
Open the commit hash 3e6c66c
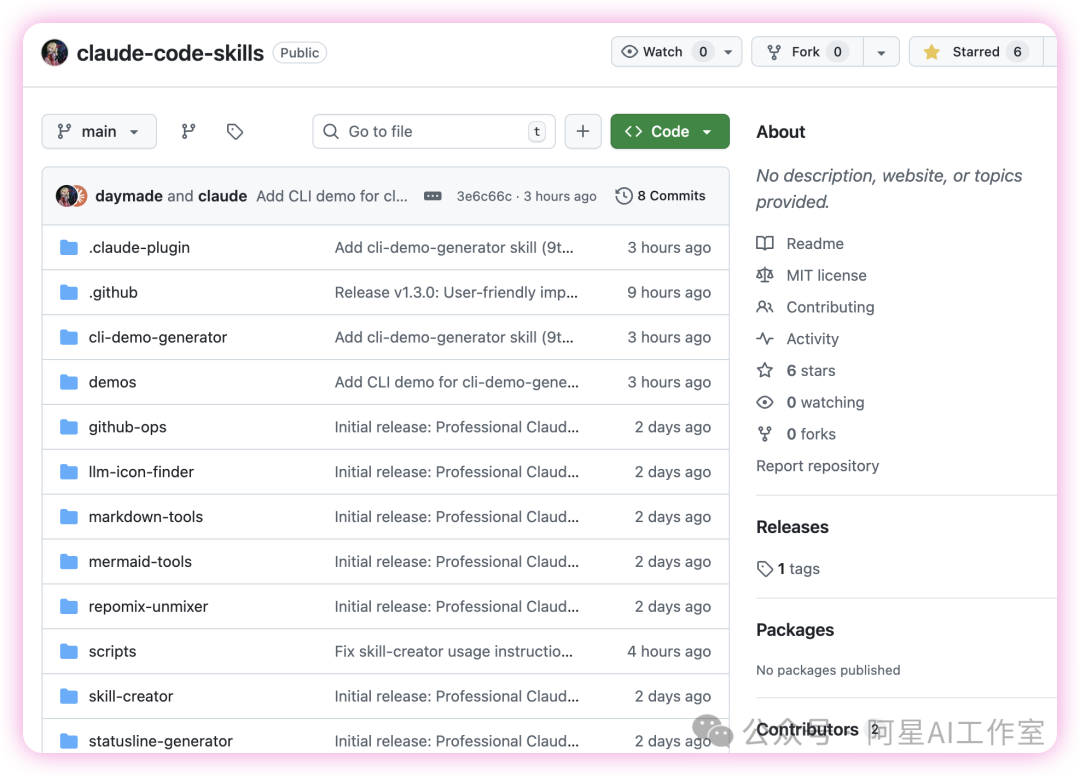(484, 196)
